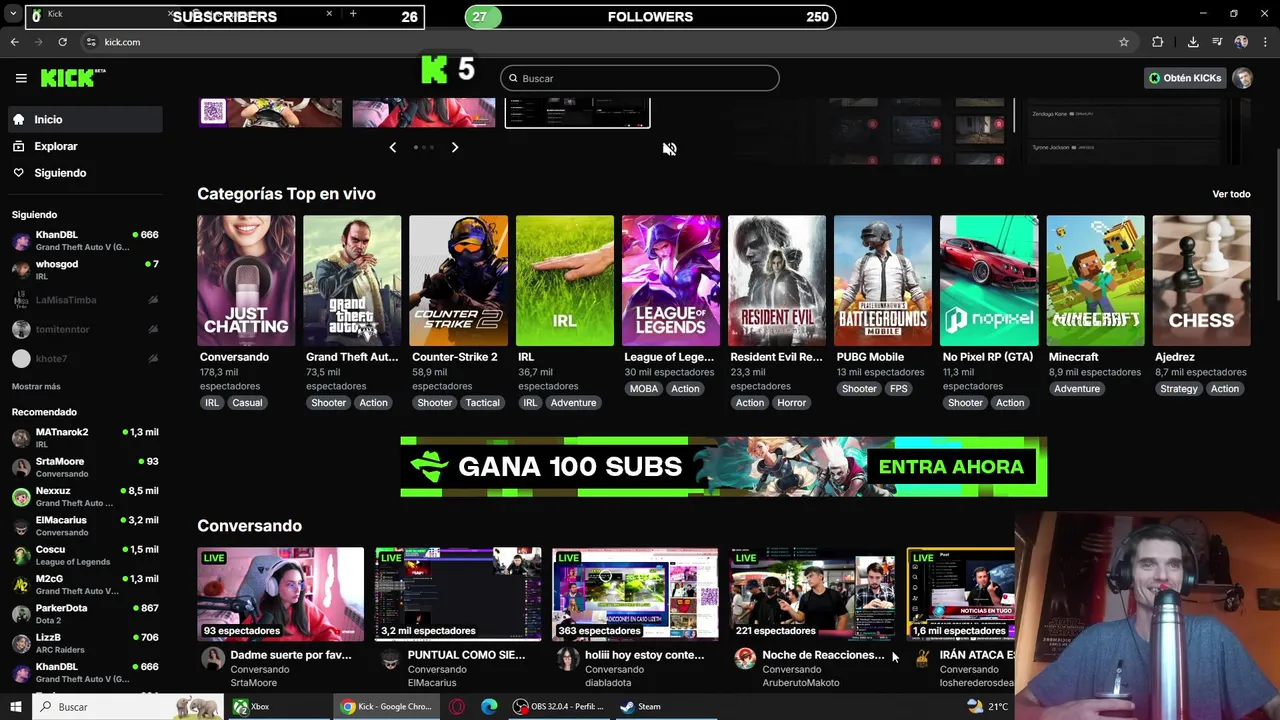Open ParkerDota recommended channel
The height and width of the screenshot is (720, 1280).
(x=85, y=613)
